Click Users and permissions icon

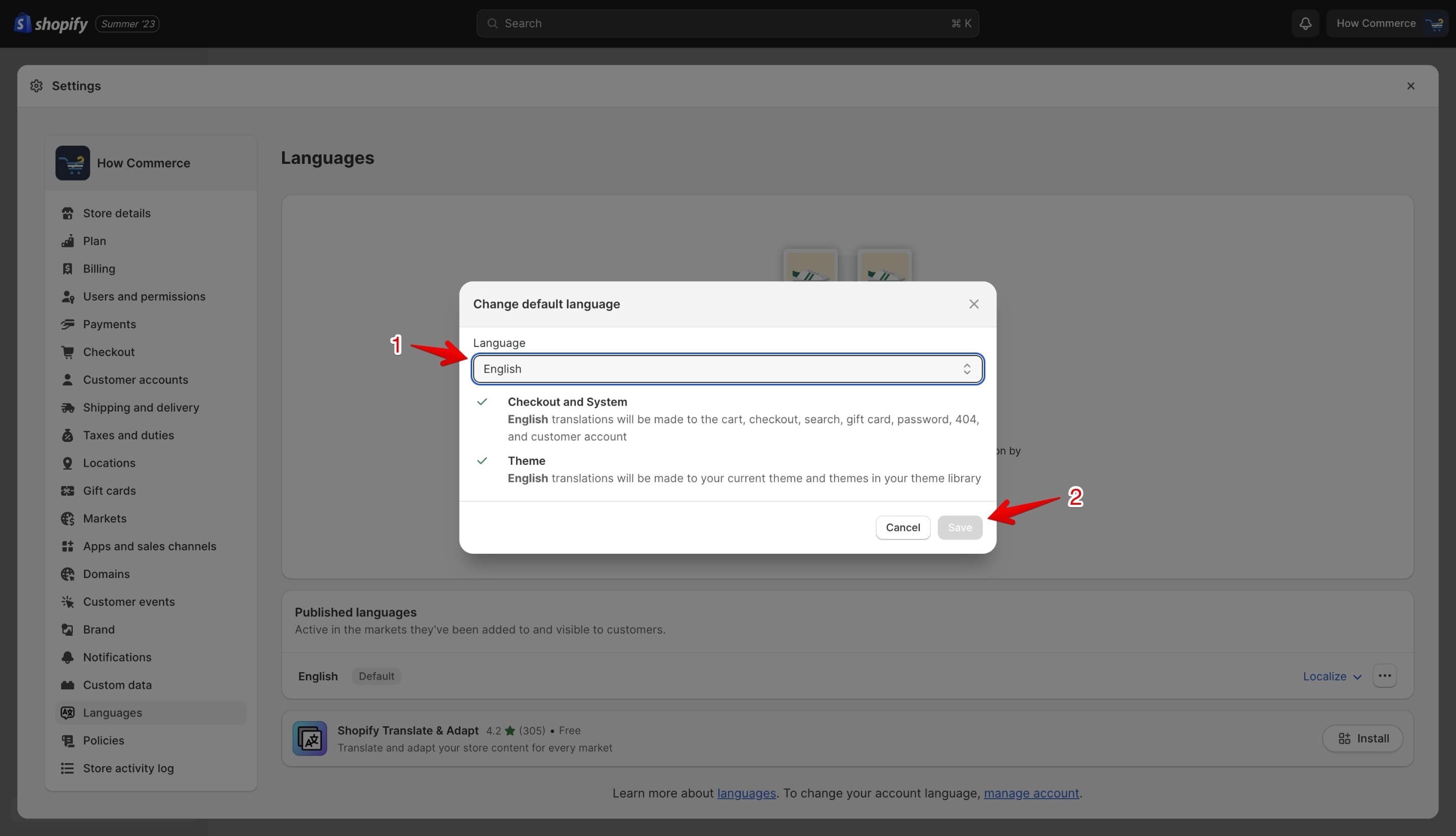68,296
